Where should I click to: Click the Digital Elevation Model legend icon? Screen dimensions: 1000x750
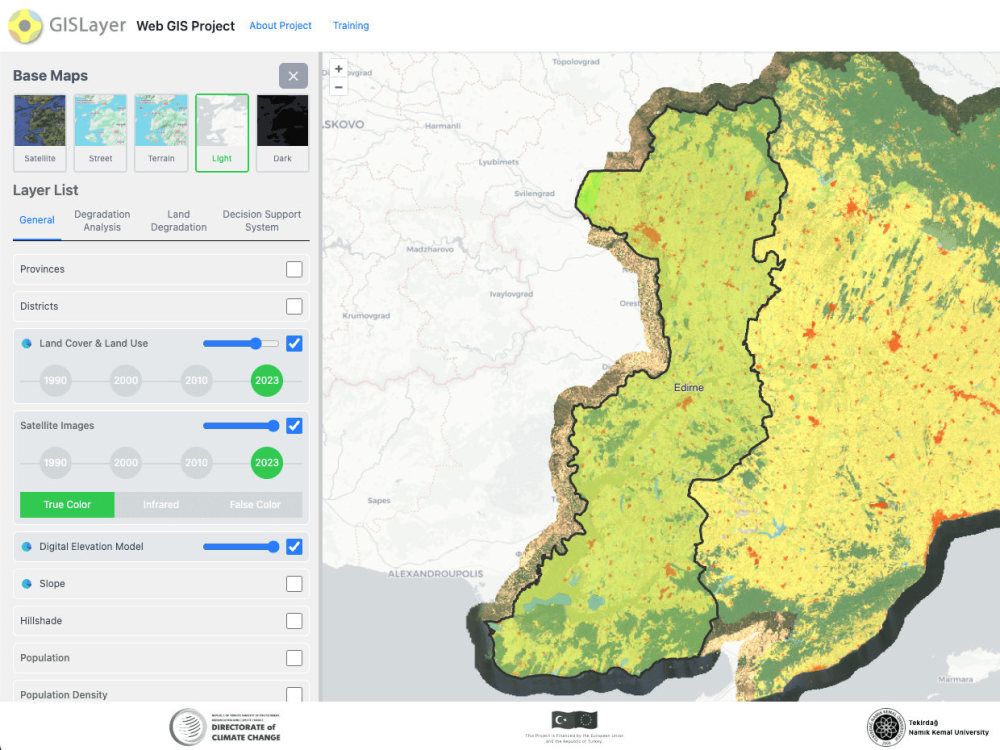tap(27, 547)
